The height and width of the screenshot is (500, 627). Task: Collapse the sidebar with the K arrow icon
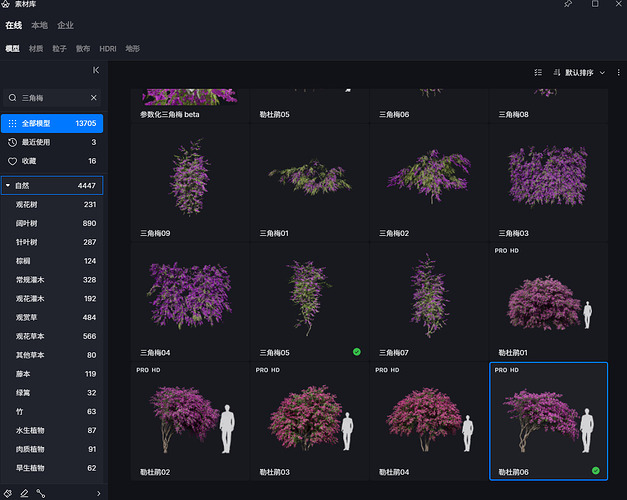tap(96, 70)
